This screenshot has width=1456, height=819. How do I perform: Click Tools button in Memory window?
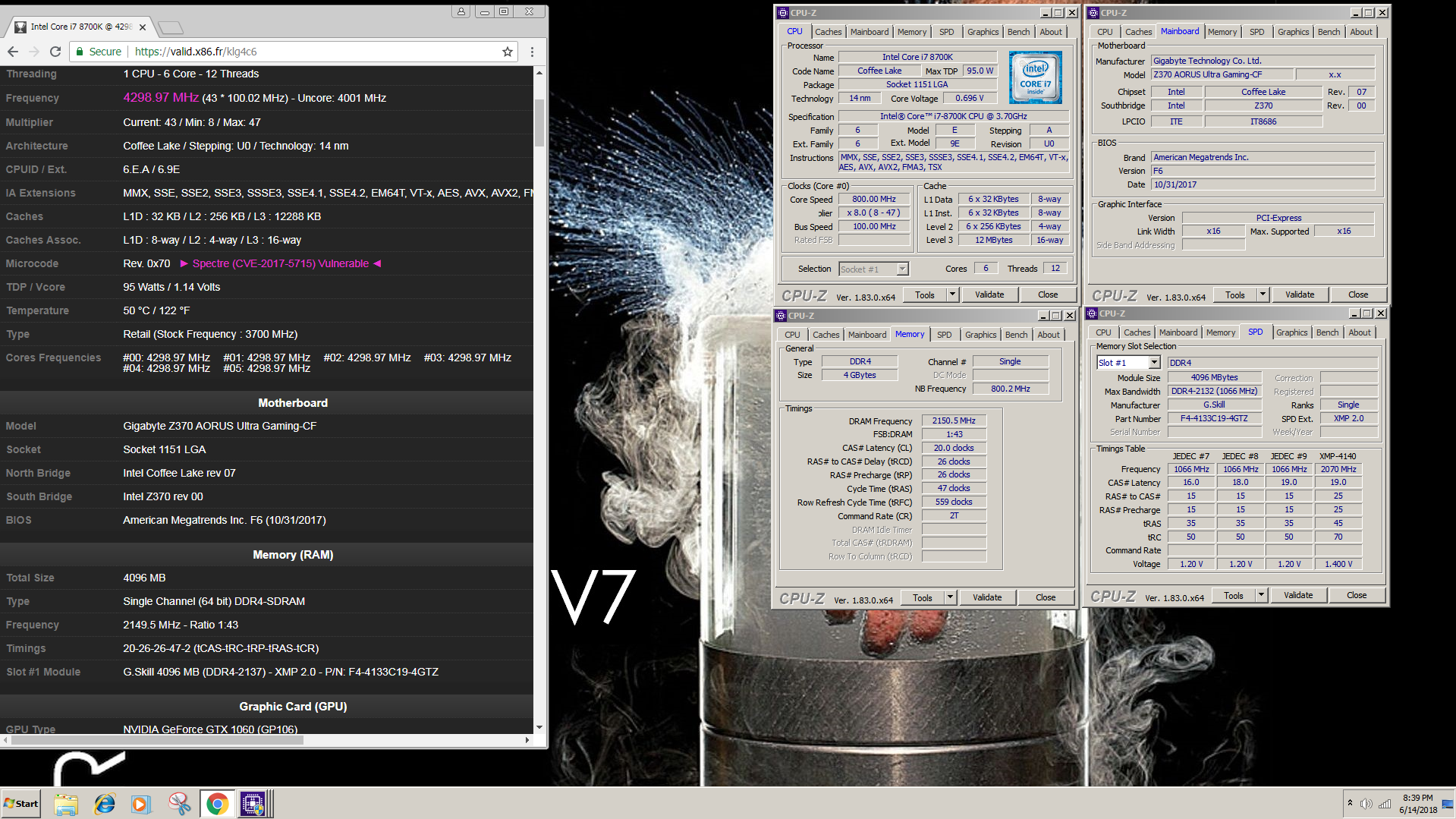click(922, 597)
